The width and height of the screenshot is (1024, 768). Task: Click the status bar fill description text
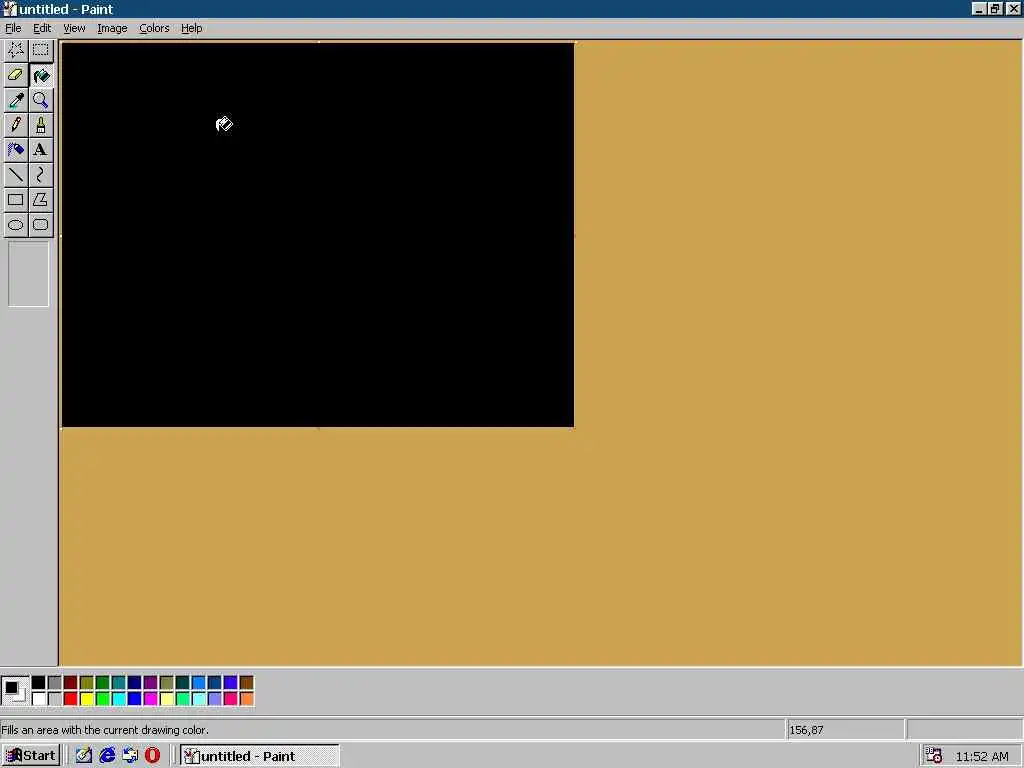105,730
